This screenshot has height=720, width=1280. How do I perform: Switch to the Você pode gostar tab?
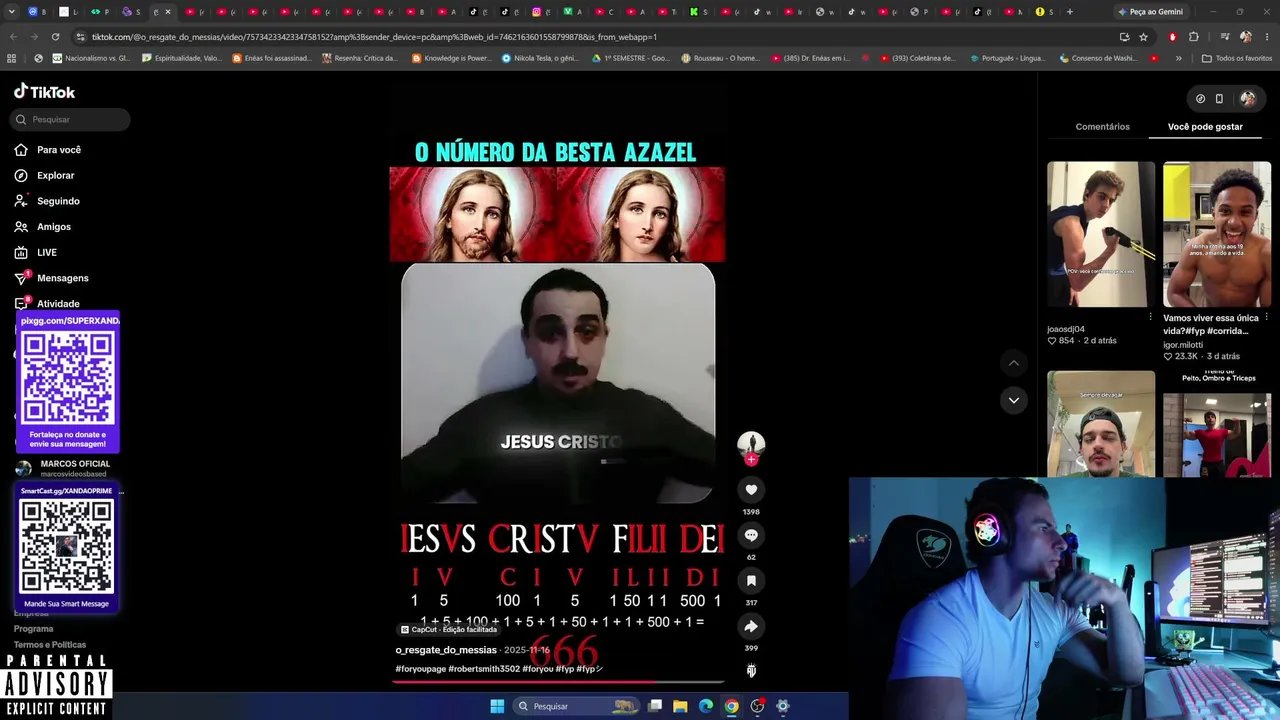(1205, 127)
